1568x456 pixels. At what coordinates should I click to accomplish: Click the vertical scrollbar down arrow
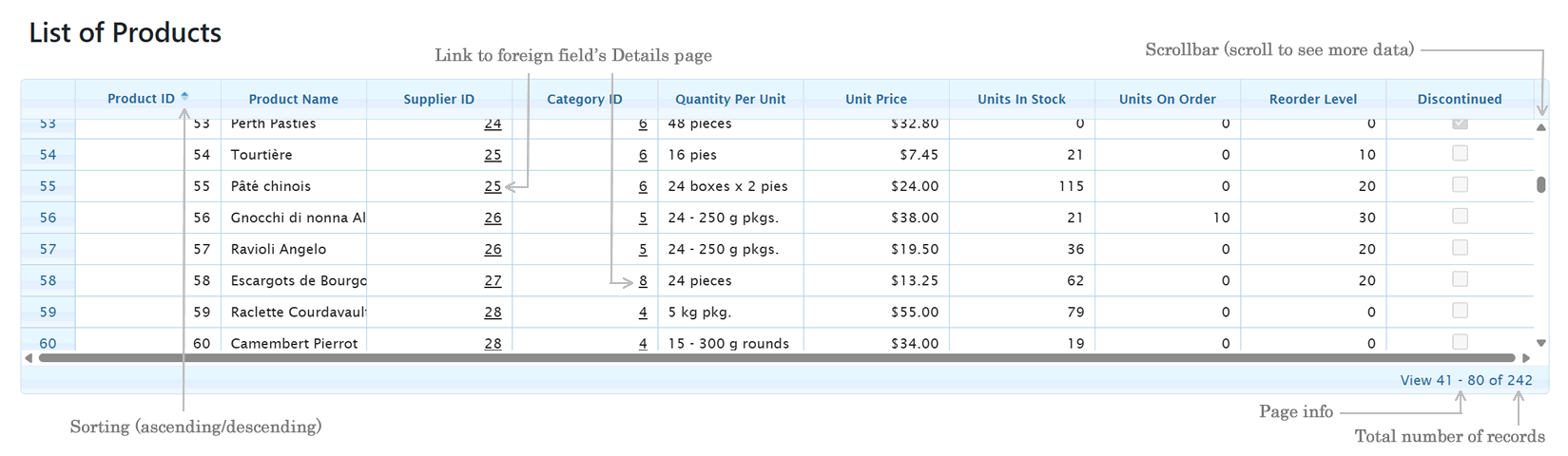click(1541, 343)
